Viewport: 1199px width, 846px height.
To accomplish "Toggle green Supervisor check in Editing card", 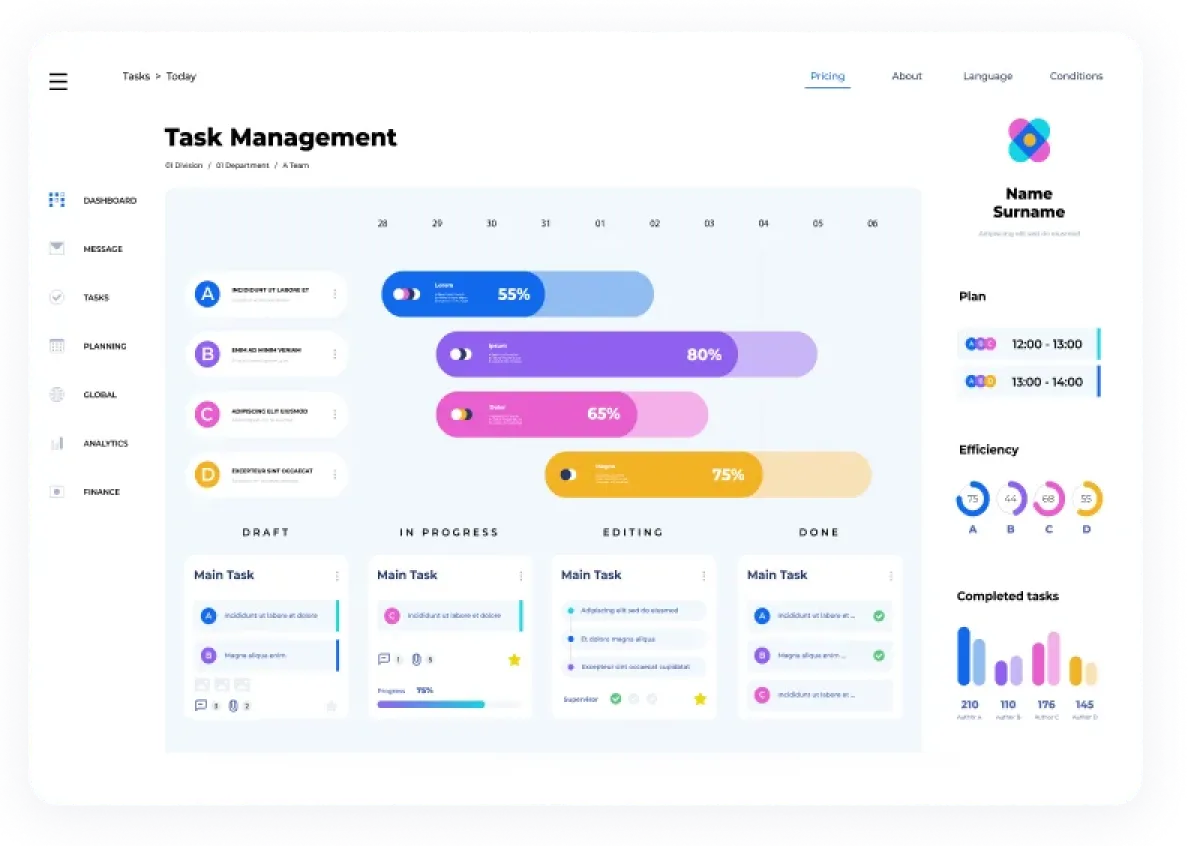I will coord(616,698).
